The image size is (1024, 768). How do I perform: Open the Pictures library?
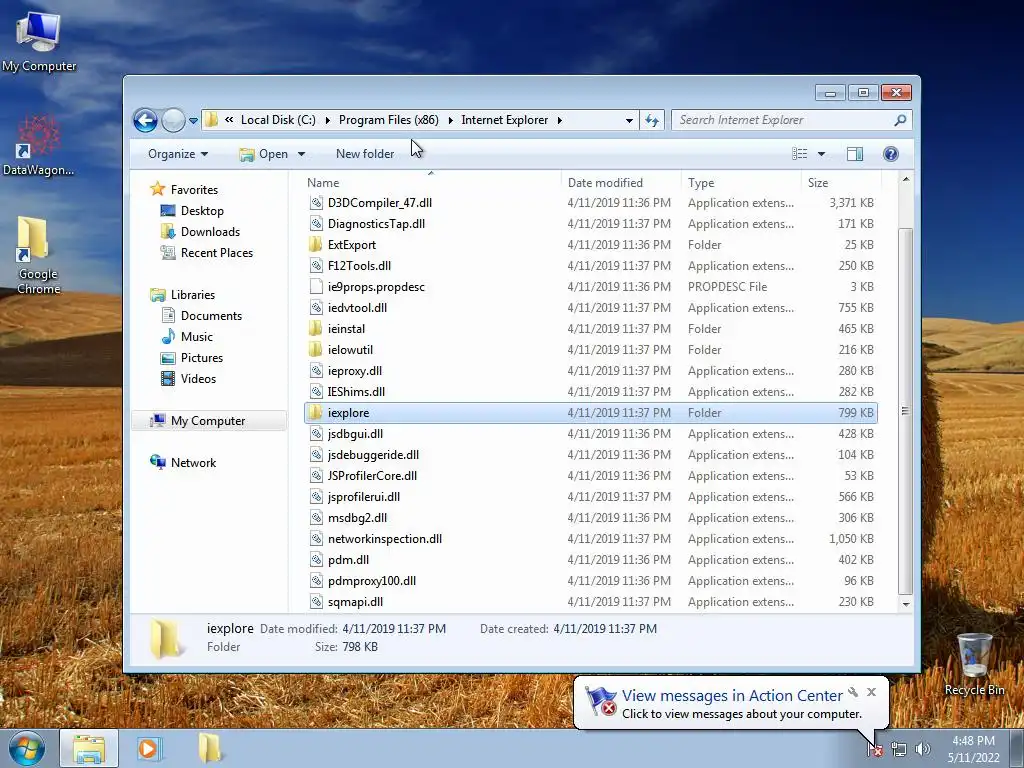click(x=202, y=358)
